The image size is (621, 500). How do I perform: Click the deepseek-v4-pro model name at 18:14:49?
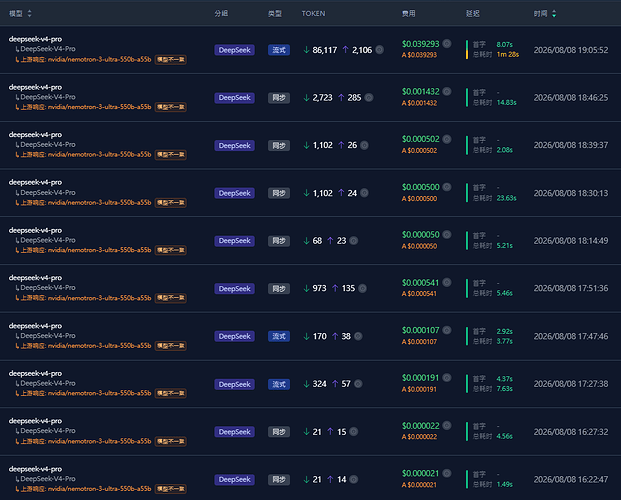[x=35, y=230]
